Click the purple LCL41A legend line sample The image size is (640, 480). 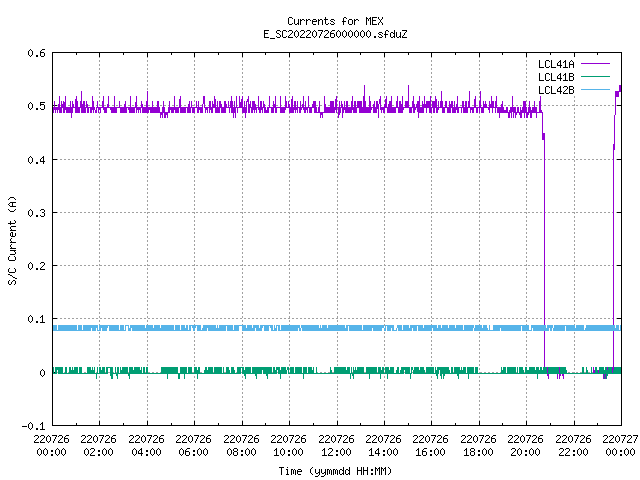(595, 64)
